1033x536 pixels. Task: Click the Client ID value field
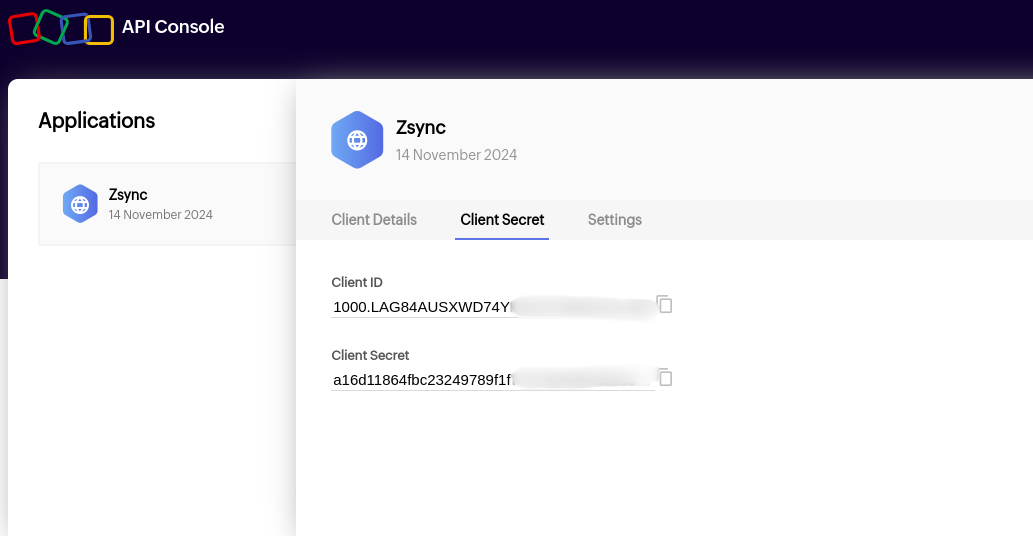pyautogui.click(x=421, y=307)
